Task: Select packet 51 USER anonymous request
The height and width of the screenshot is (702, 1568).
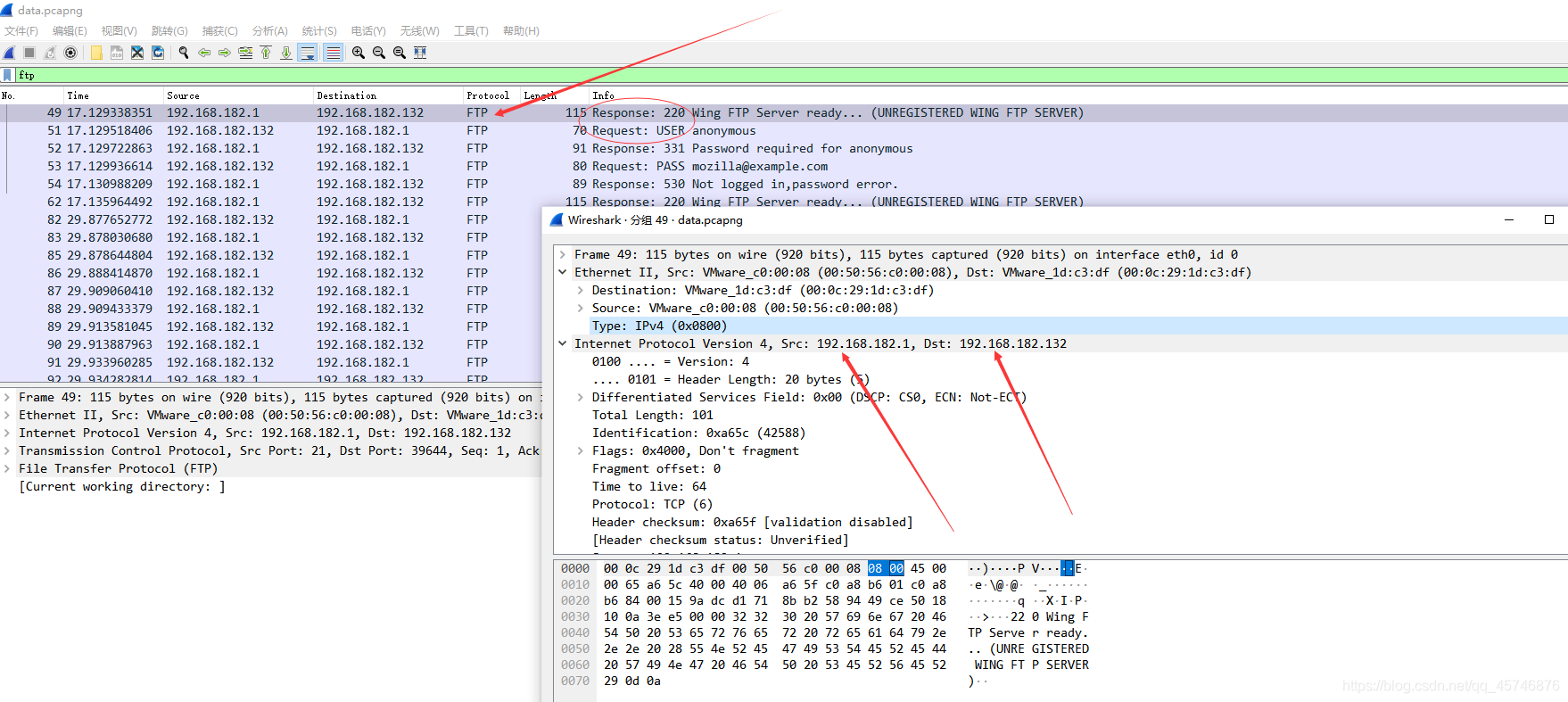Action: (785, 130)
